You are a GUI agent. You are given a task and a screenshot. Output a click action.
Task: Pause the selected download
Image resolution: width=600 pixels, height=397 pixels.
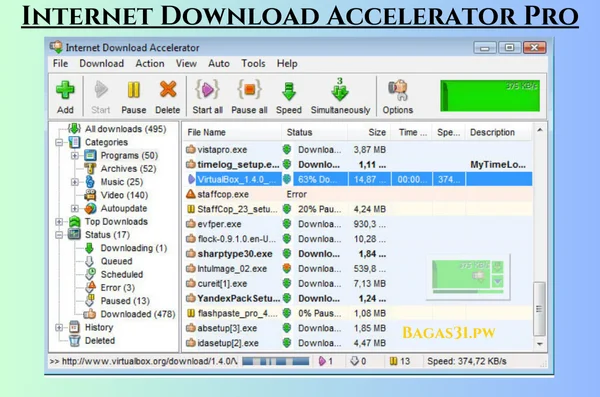[x=134, y=96]
